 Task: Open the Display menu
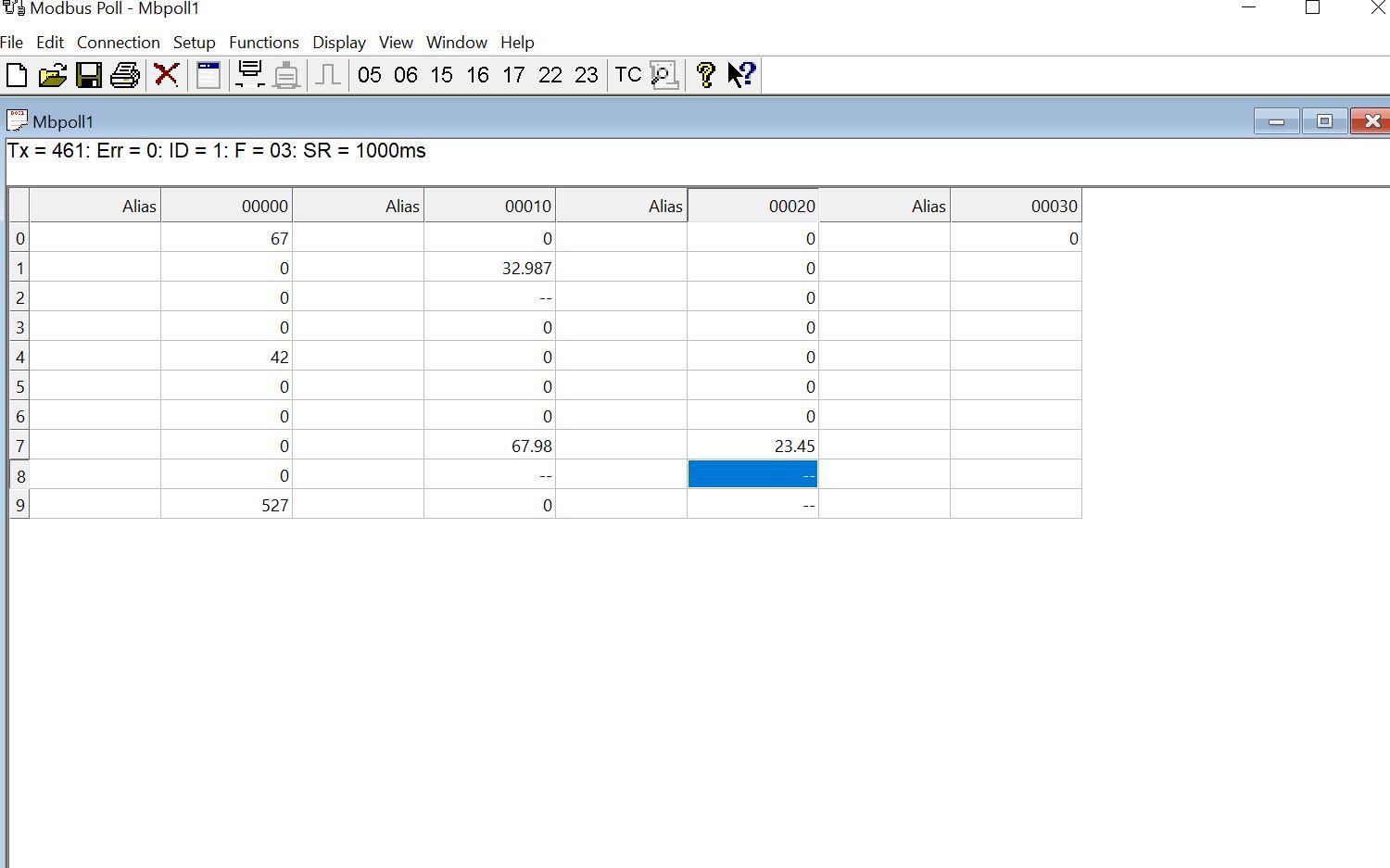(339, 42)
